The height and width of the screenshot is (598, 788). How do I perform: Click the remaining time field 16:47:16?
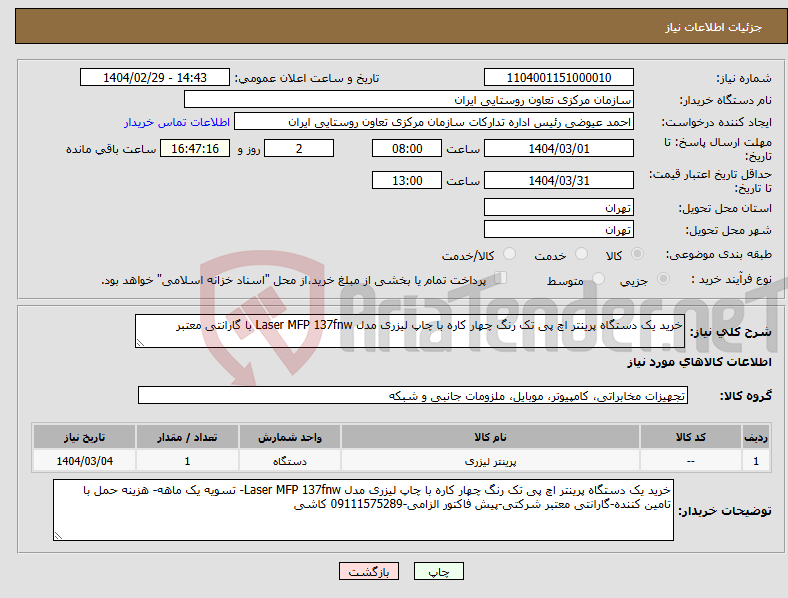pyautogui.click(x=195, y=148)
